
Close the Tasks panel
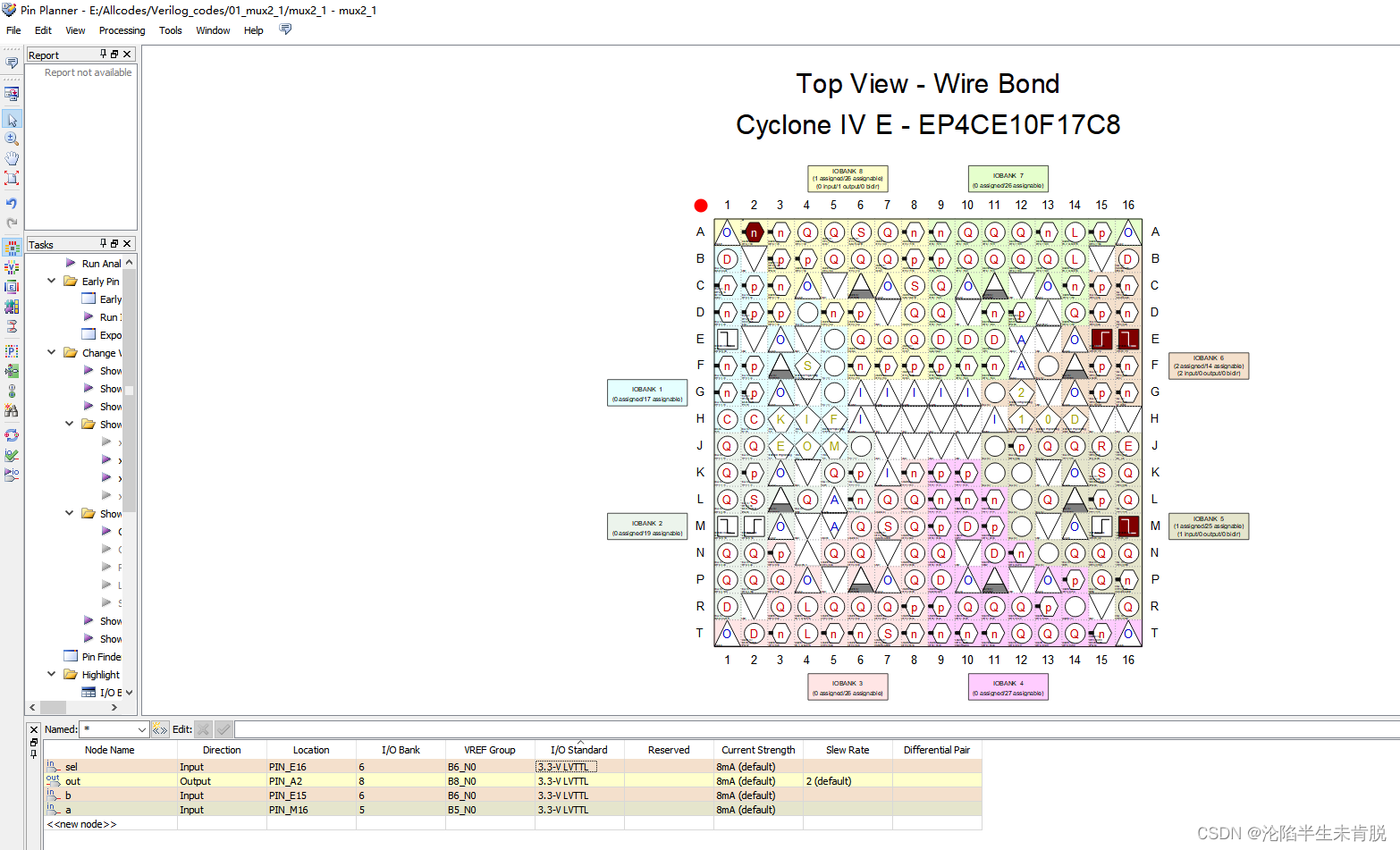127,243
